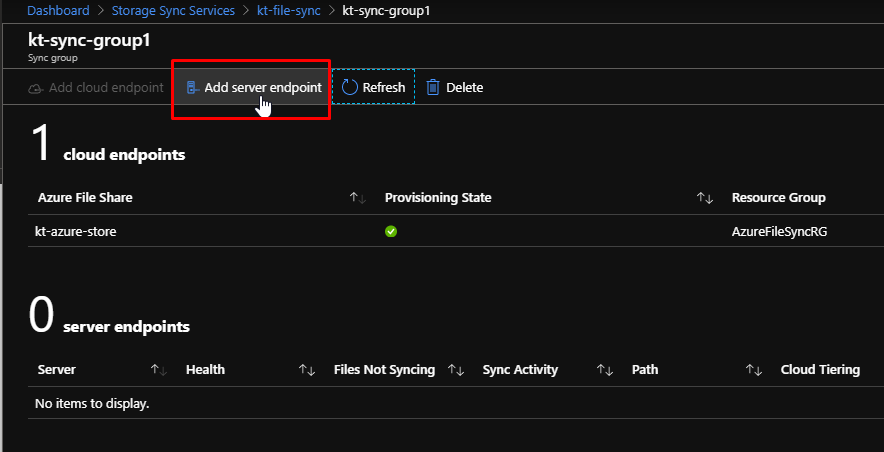This screenshot has height=452, width=884.
Task: Click the server icon beside Add server endpoint
Action: [x=193, y=87]
